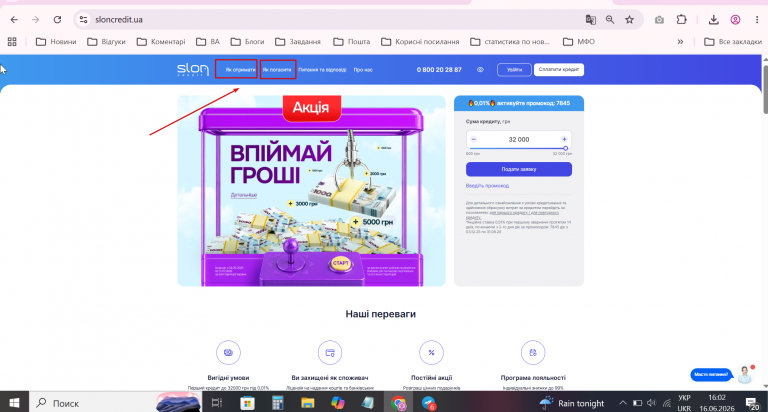
Task: Decrease the loan amount with the minus button
Action: [474, 139]
